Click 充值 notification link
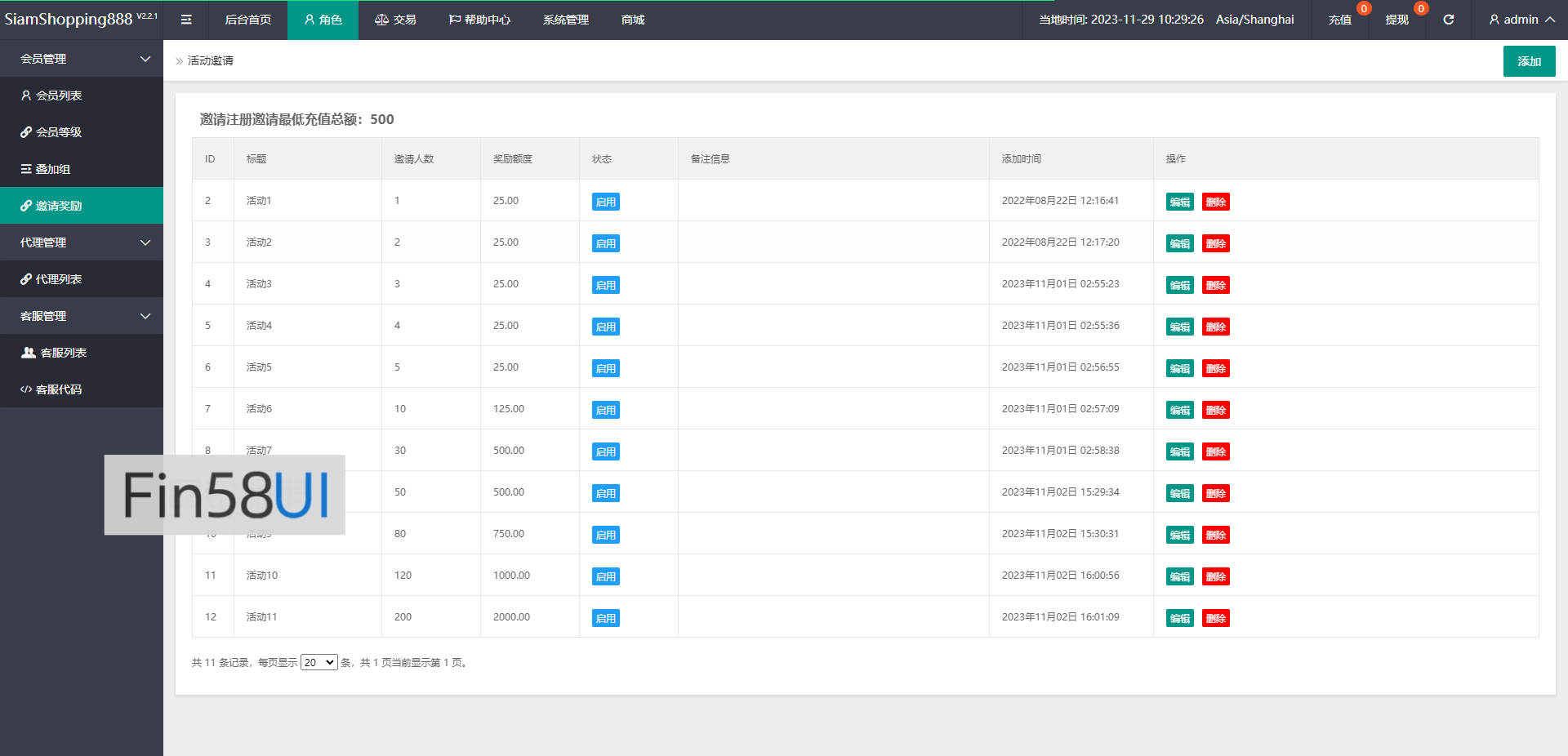Screen dimensions: 1568x756 click(1340, 20)
